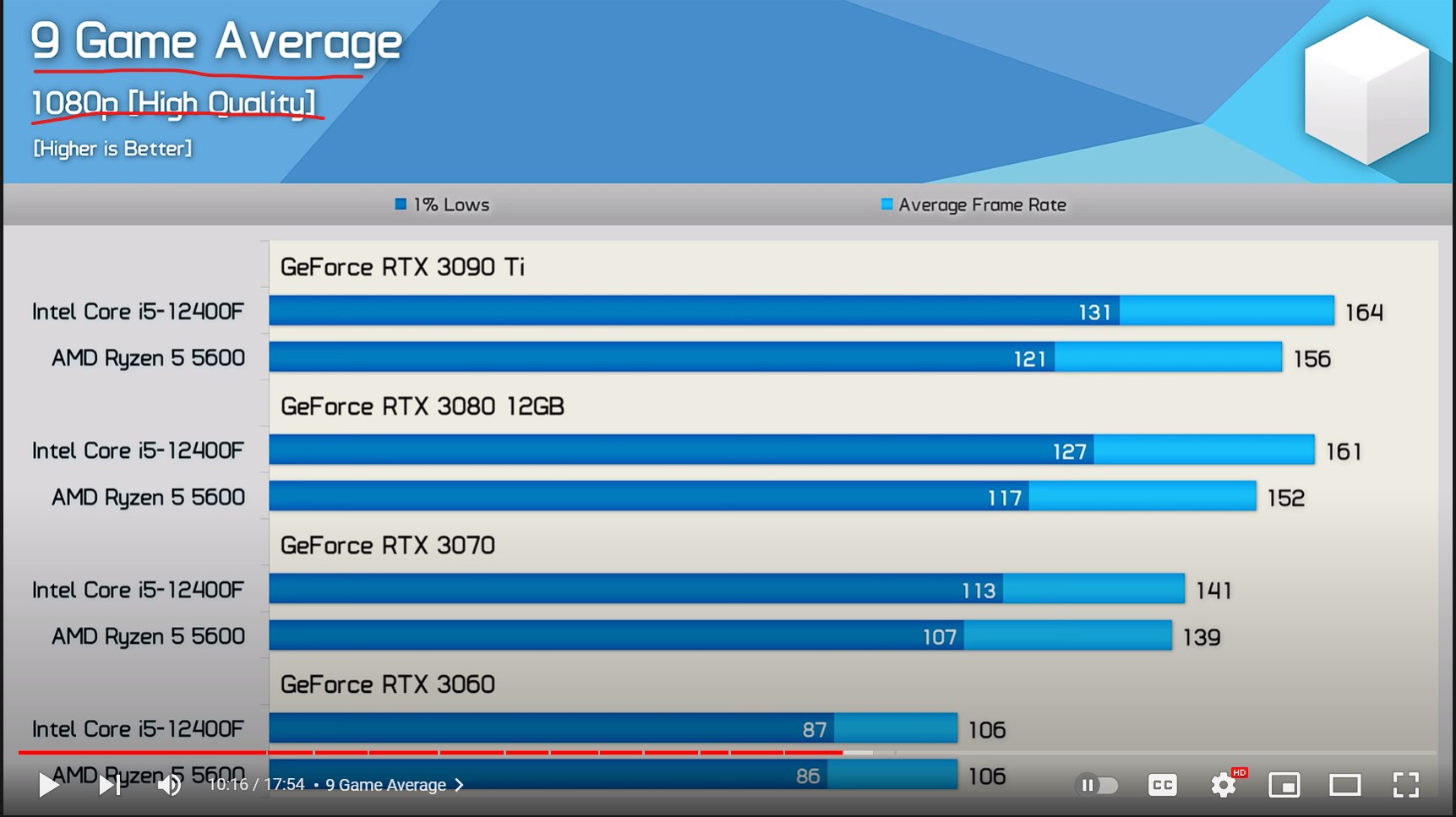Click the 'GeForce RTX 3070' heading
The image size is (1456, 817).
[x=388, y=546]
